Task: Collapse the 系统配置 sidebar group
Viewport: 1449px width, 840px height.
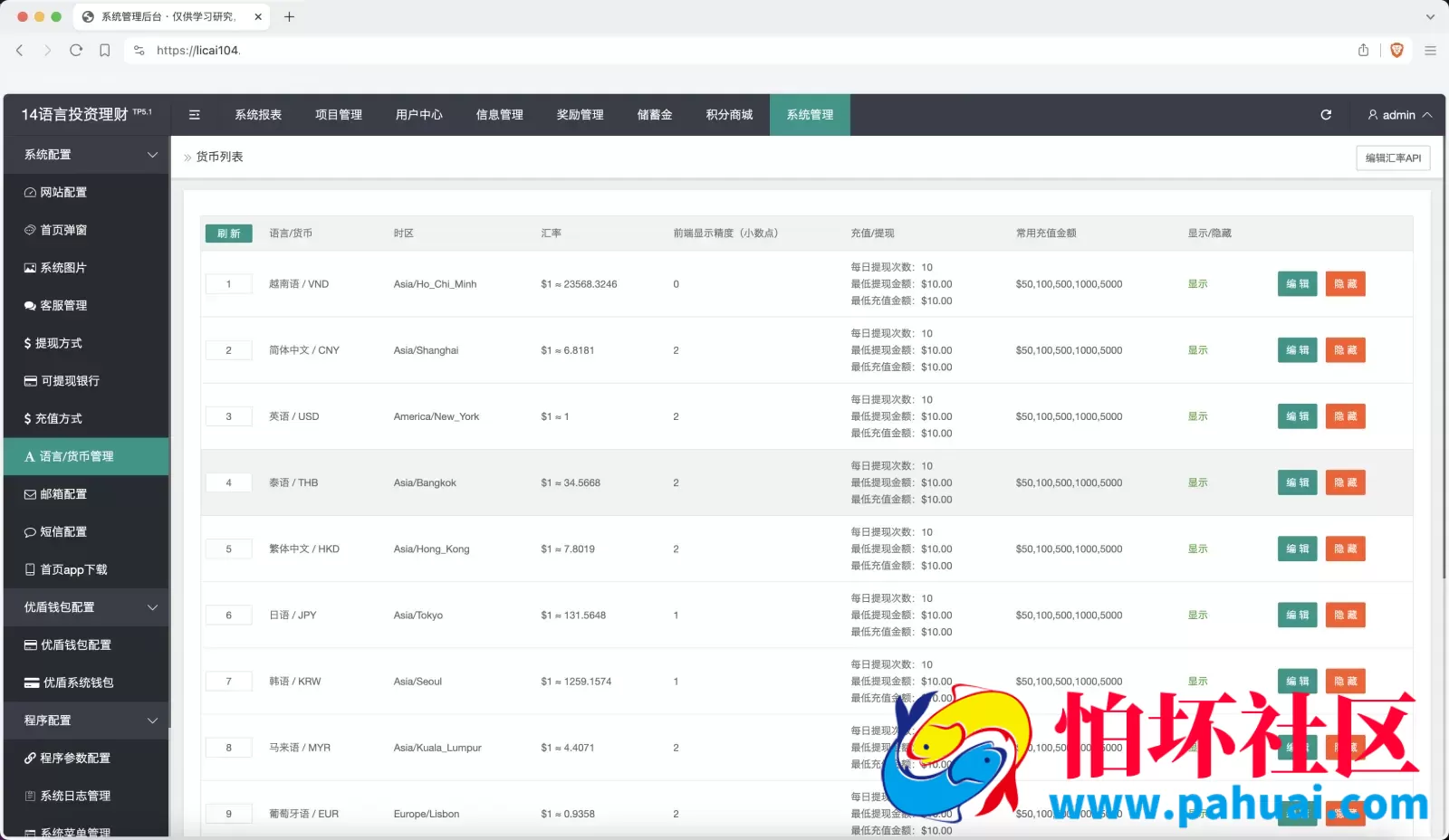Action: [86, 155]
